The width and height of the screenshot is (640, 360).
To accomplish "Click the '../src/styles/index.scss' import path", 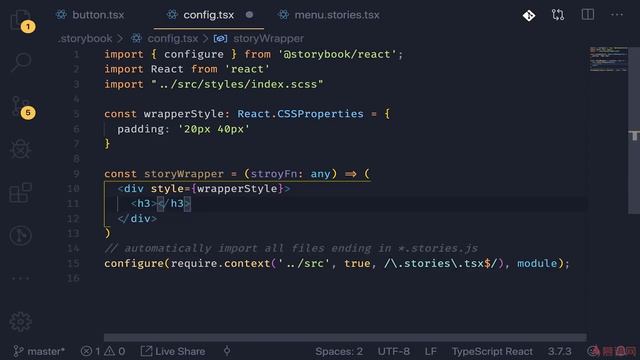I will click(237, 84).
